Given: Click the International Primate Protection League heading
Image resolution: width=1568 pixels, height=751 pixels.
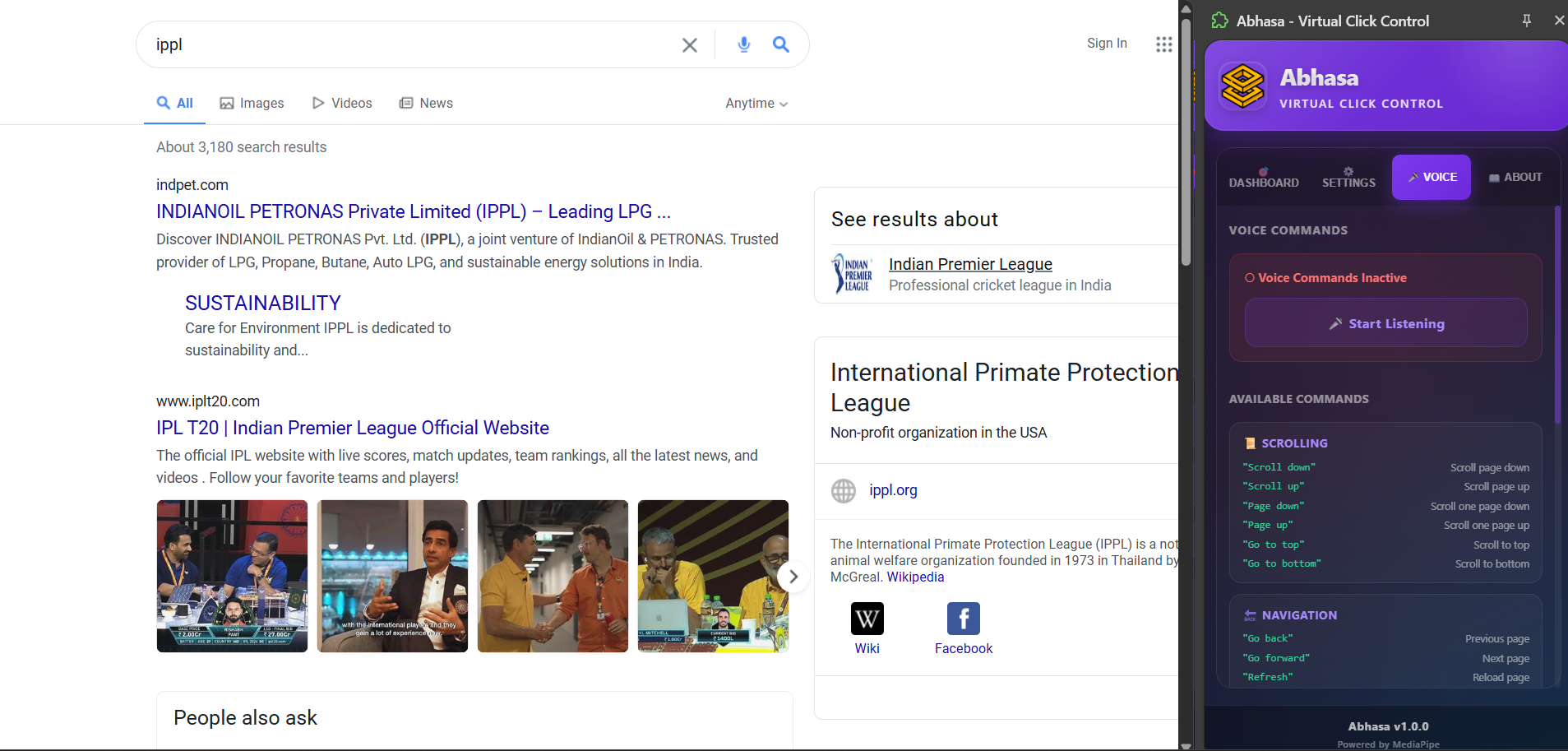Looking at the screenshot, I should (1005, 387).
